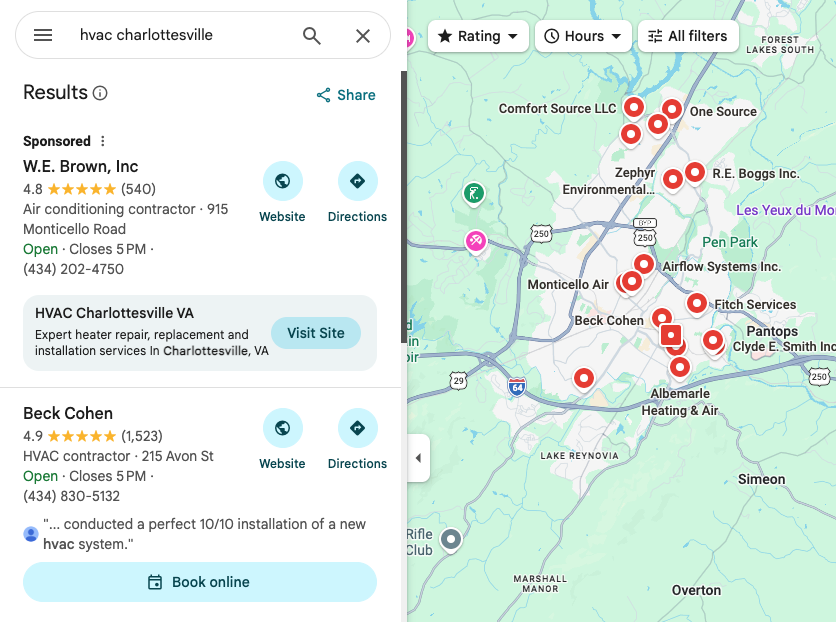Click Visit Site for HVAC Charlottesville VA
The height and width of the screenshot is (622, 836).
click(316, 333)
